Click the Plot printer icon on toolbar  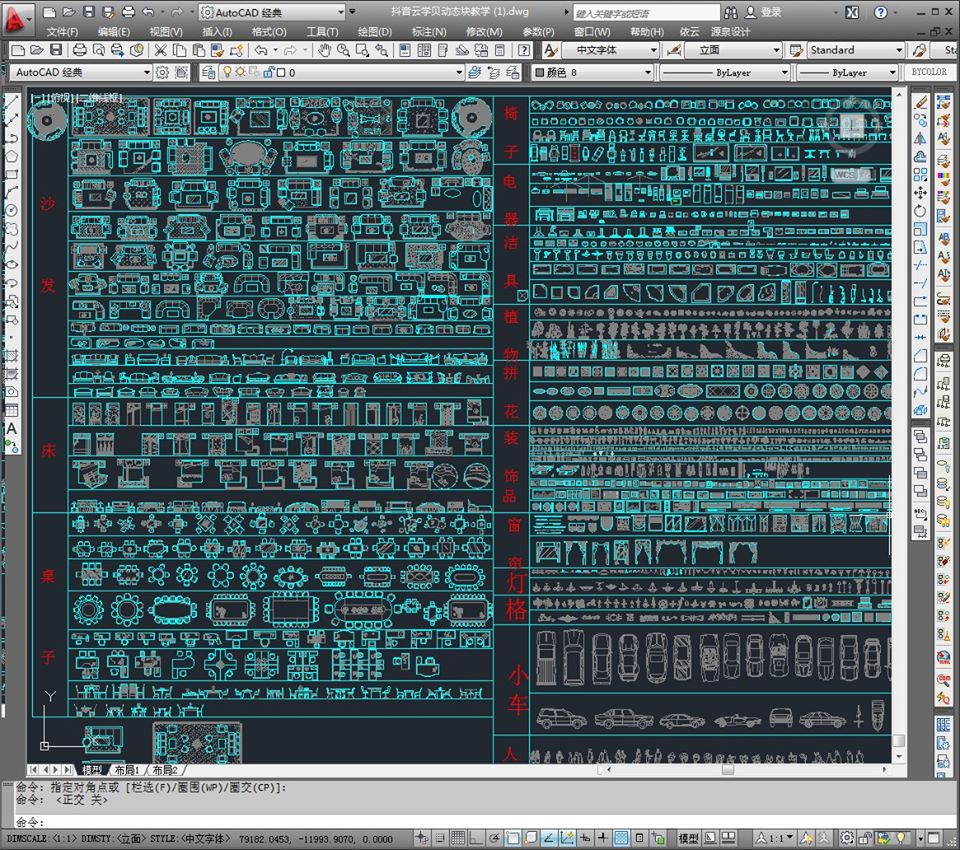tap(80, 50)
